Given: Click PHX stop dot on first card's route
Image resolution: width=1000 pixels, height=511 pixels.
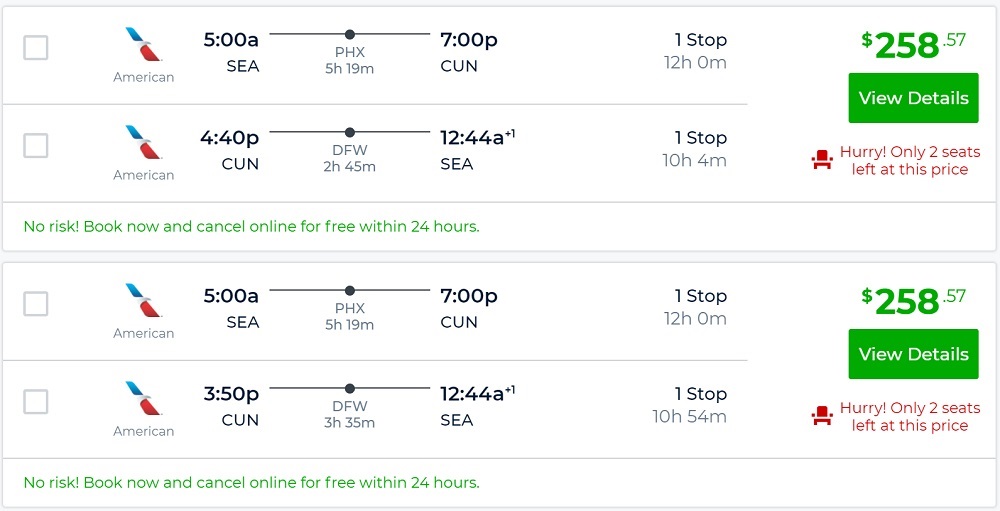Looking at the screenshot, I should click(x=350, y=34).
